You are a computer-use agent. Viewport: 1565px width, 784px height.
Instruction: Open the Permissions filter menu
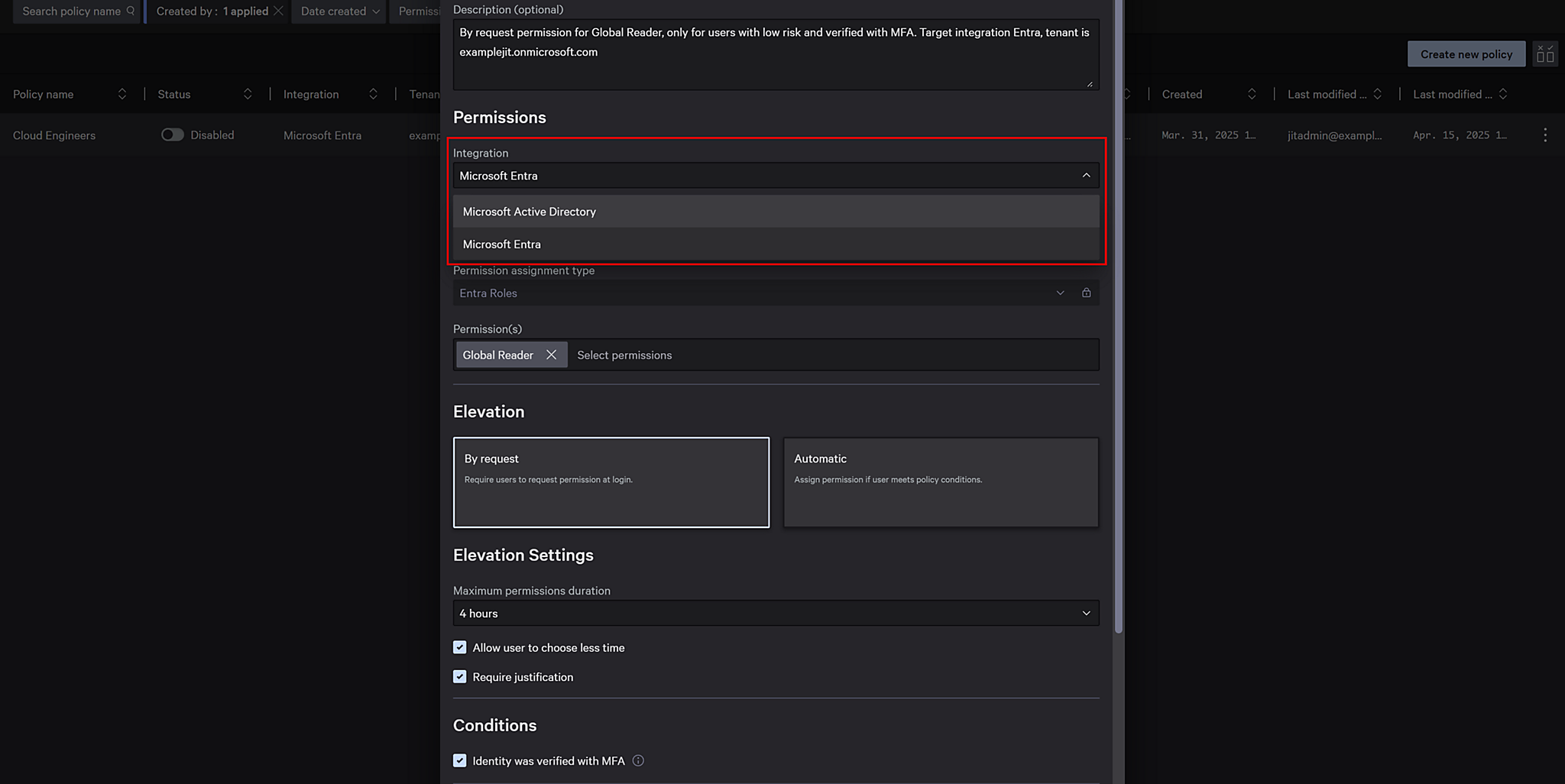click(x=419, y=11)
